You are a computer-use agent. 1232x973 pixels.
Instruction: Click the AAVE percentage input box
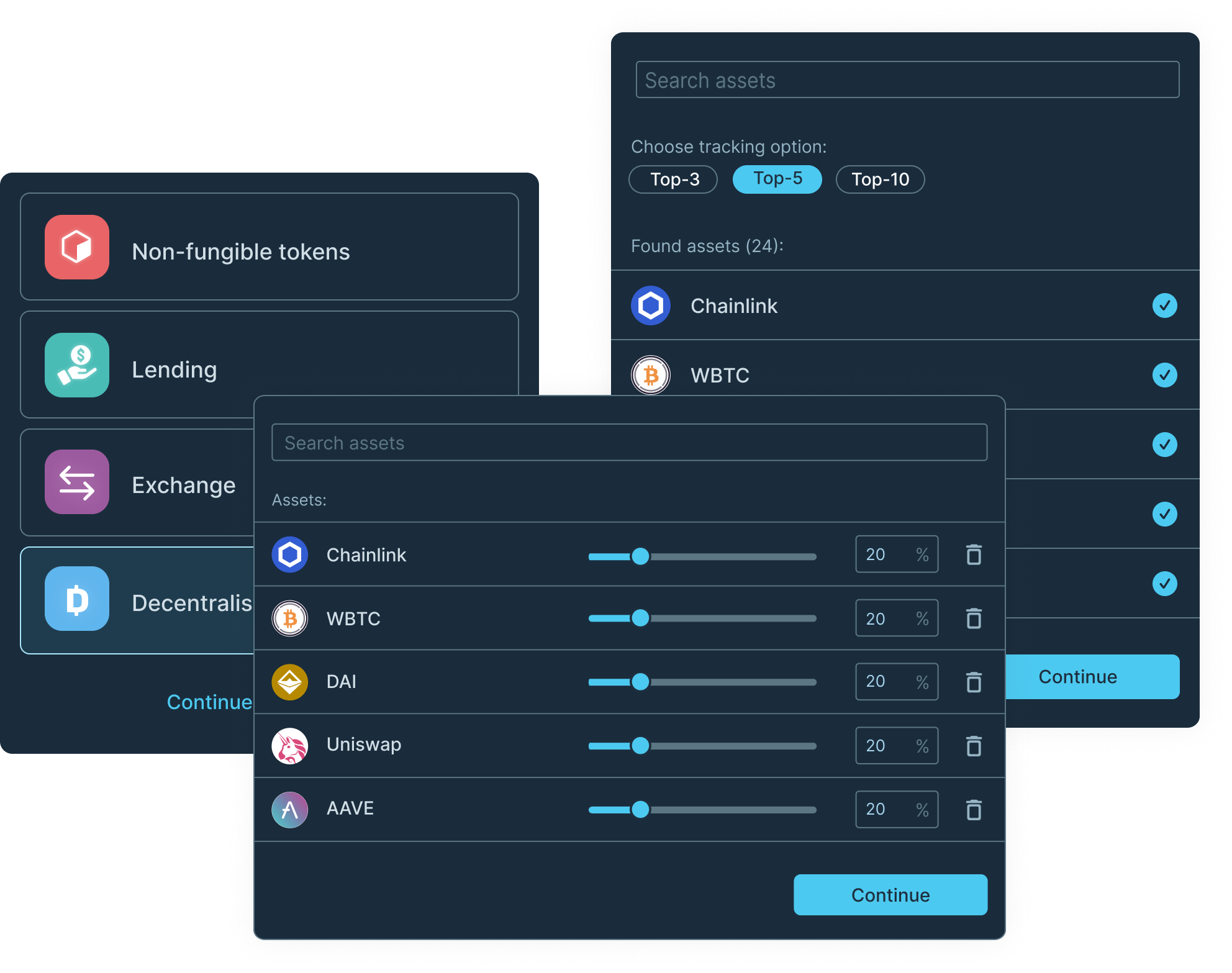[x=888, y=809]
